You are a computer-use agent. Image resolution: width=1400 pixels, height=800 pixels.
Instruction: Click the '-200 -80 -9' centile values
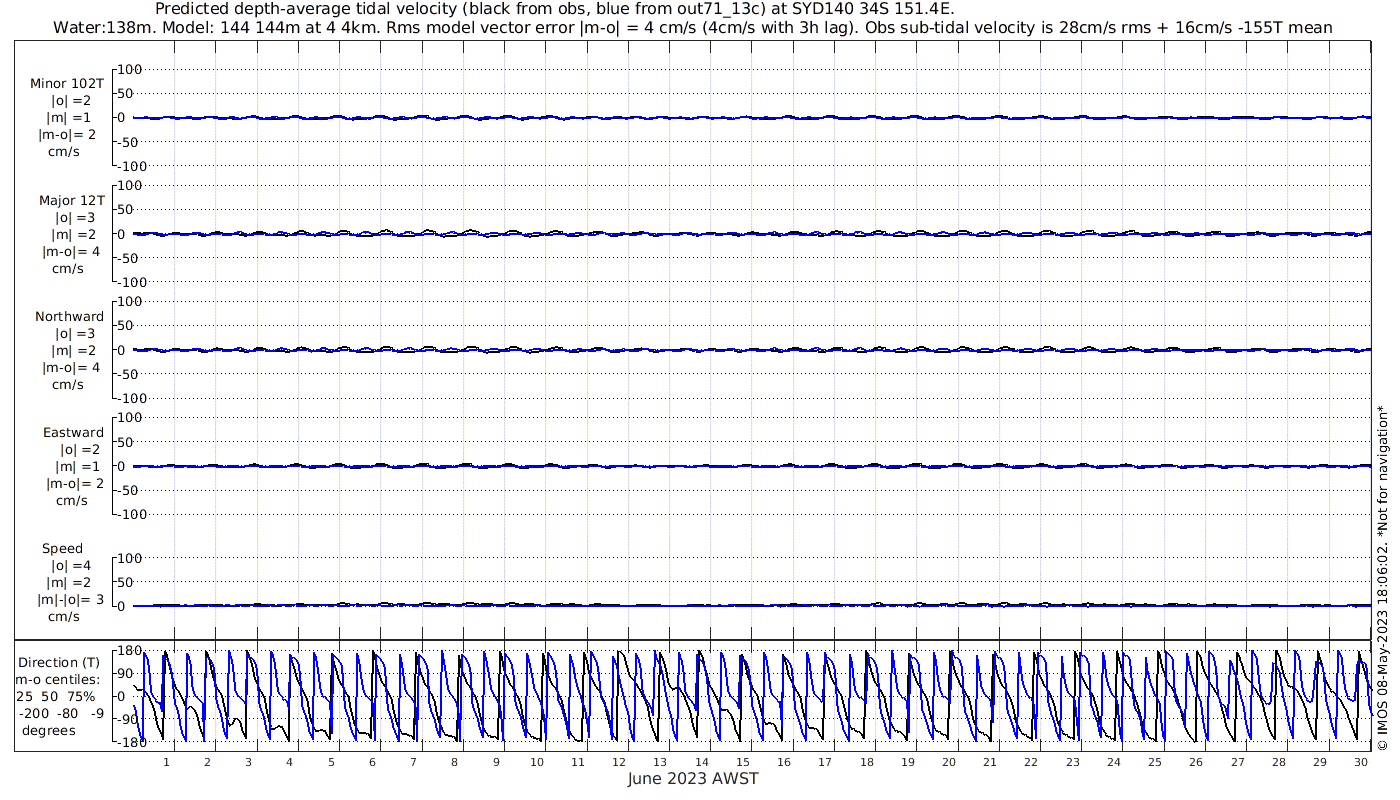tap(61, 713)
